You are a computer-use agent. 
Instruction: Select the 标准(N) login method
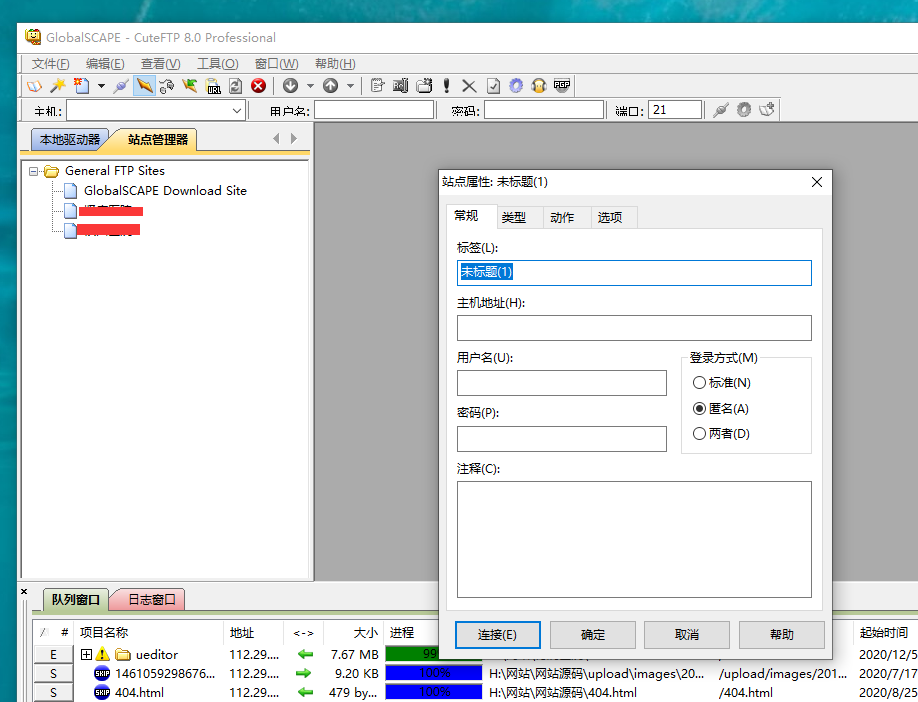click(699, 383)
